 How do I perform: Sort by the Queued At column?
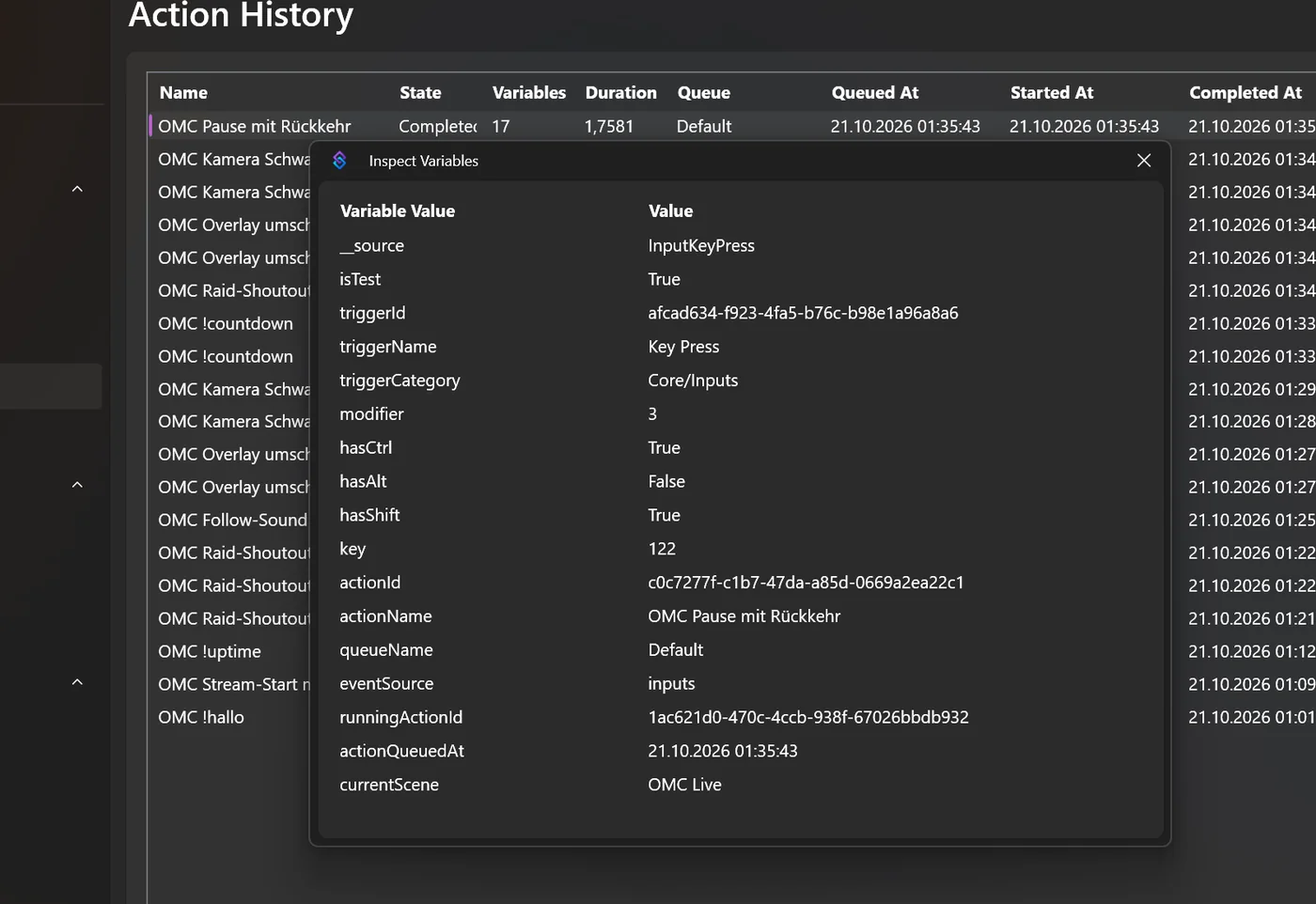pos(875,93)
